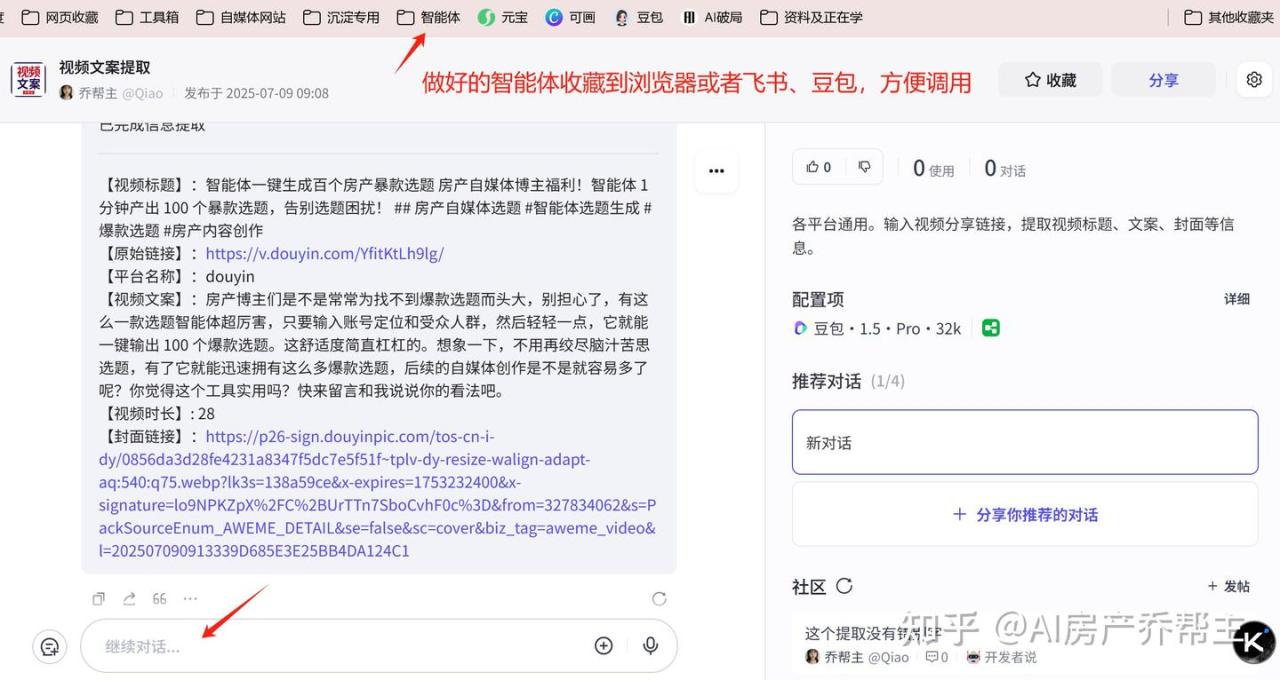Viewport: 1280px width, 680px height.
Task: Open the 网页收藏 bookmark folder
Action: click(60, 17)
